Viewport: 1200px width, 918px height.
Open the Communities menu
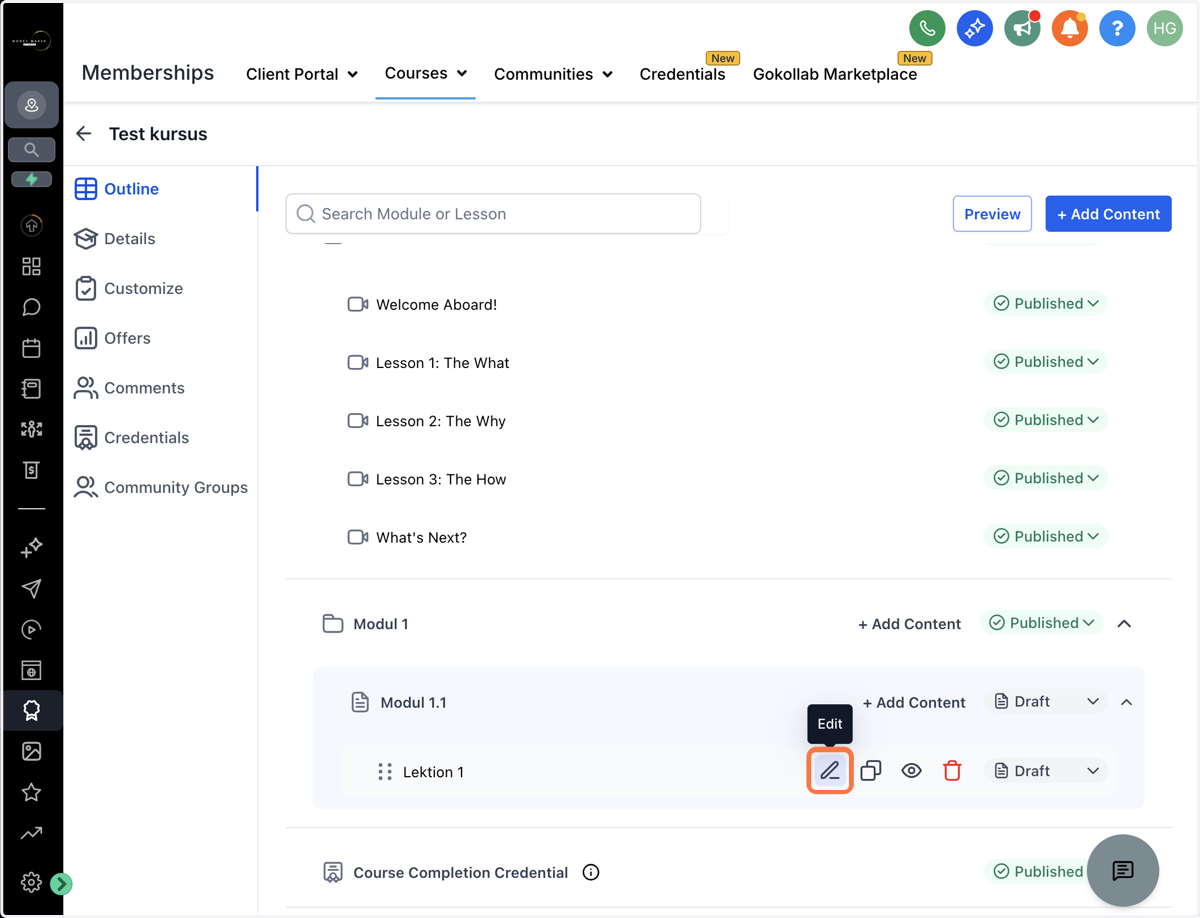pos(552,74)
